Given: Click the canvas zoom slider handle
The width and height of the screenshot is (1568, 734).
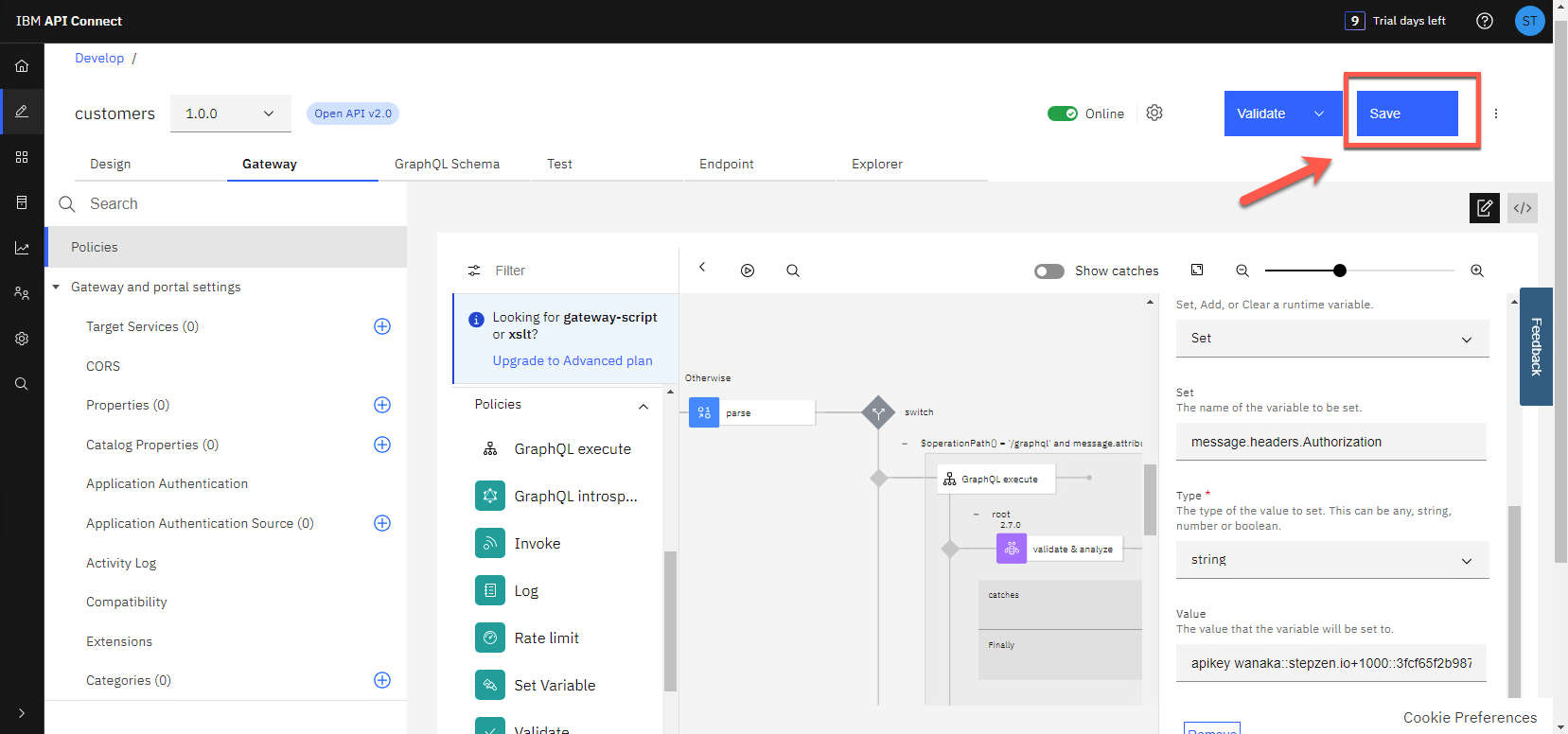Looking at the screenshot, I should point(1339,271).
